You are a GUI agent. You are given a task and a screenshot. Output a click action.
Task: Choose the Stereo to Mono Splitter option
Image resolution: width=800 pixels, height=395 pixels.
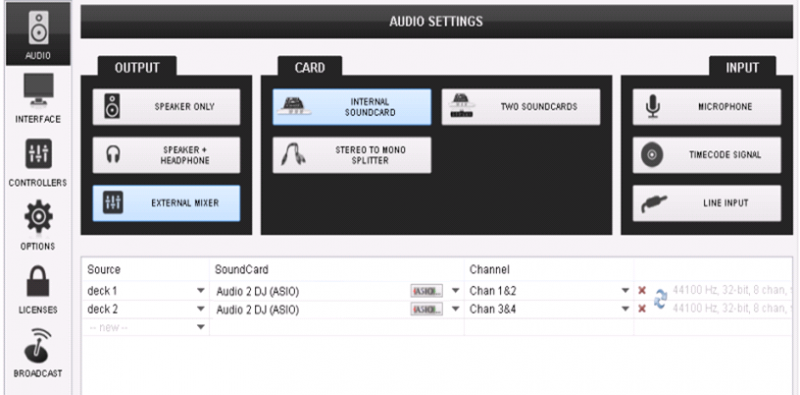click(x=352, y=155)
